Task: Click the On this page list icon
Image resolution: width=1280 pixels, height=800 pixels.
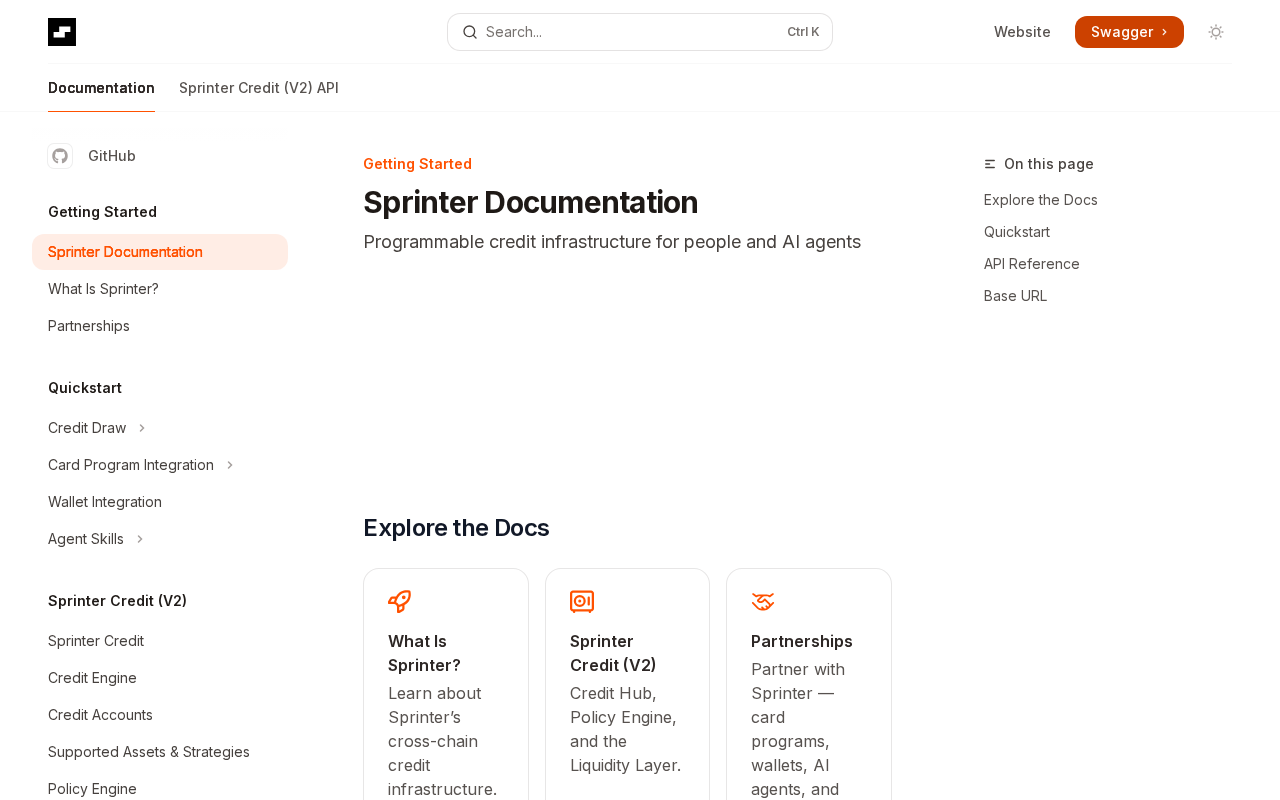Action: tap(990, 164)
